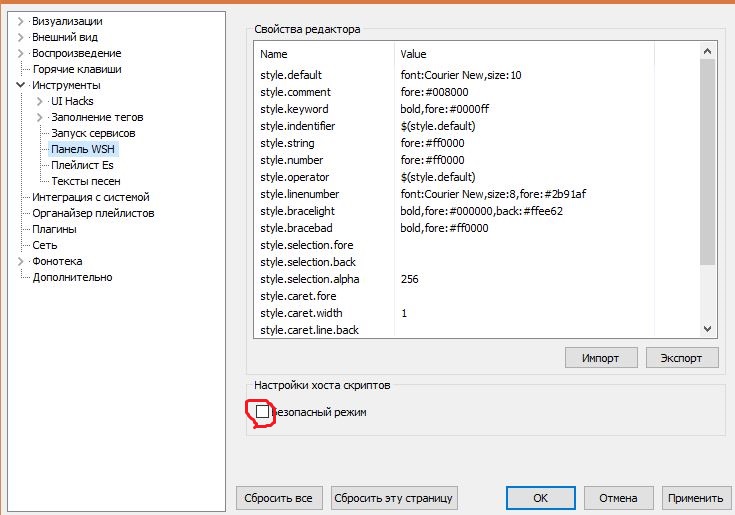735x515 pixels.
Task: Select Плейлист Es in the tree
Action: 82,165
